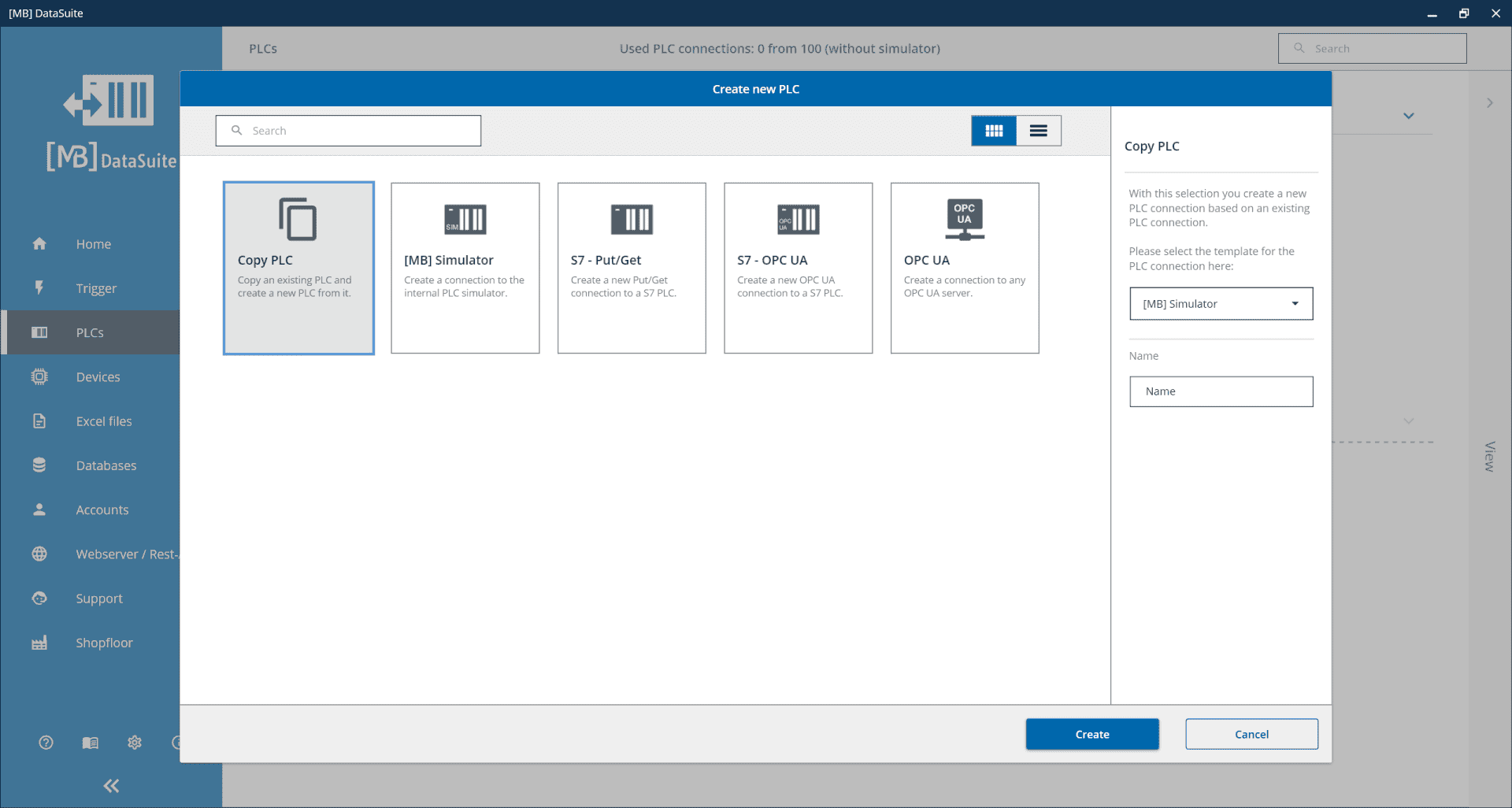Click the Trigger lightning icon
This screenshot has height=808, width=1512.
pos(39,288)
